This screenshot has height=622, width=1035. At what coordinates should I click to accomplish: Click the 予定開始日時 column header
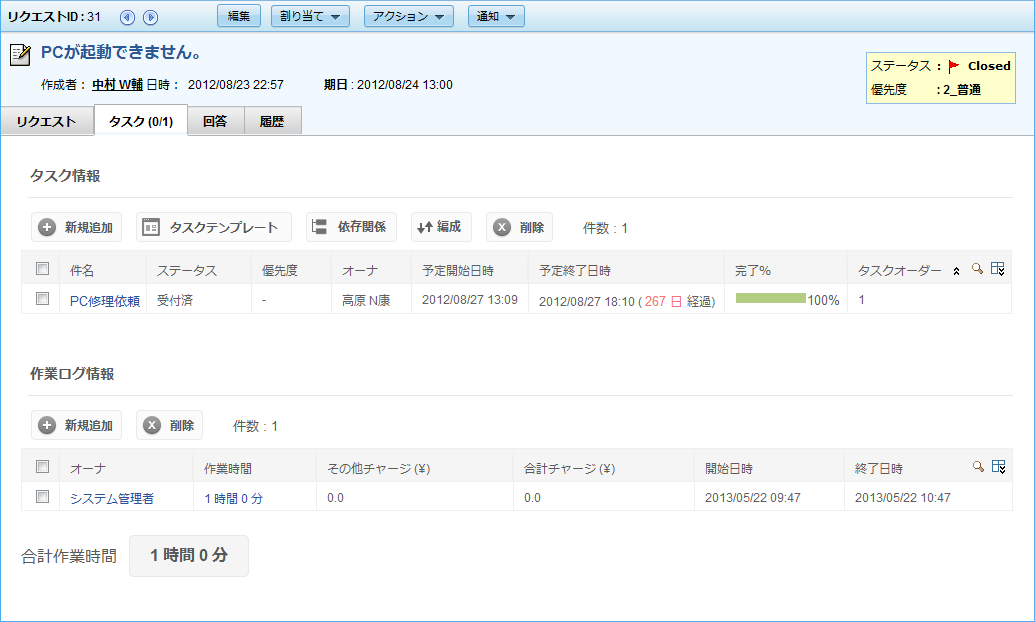coord(458,271)
